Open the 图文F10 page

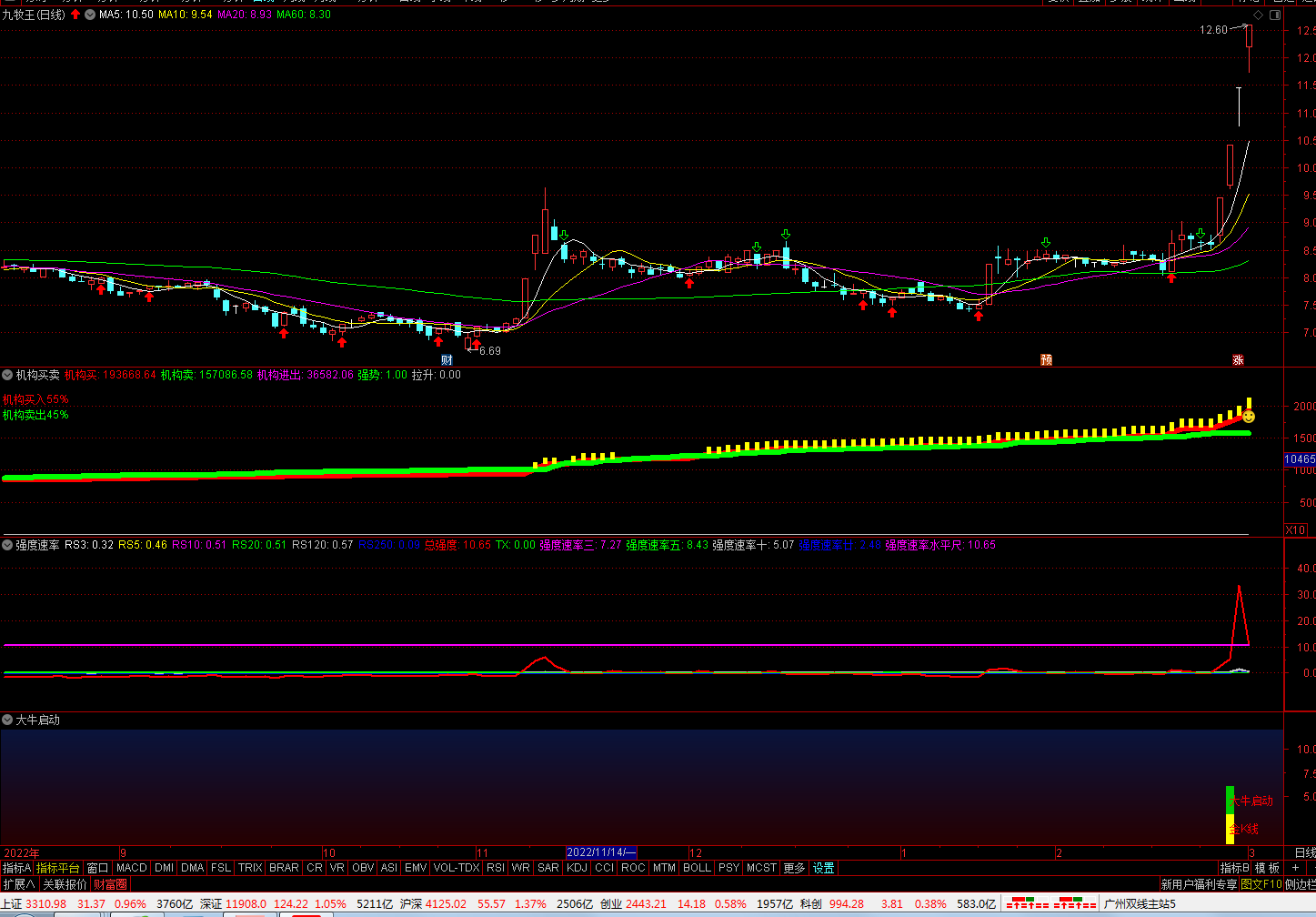tap(1261, 883)
